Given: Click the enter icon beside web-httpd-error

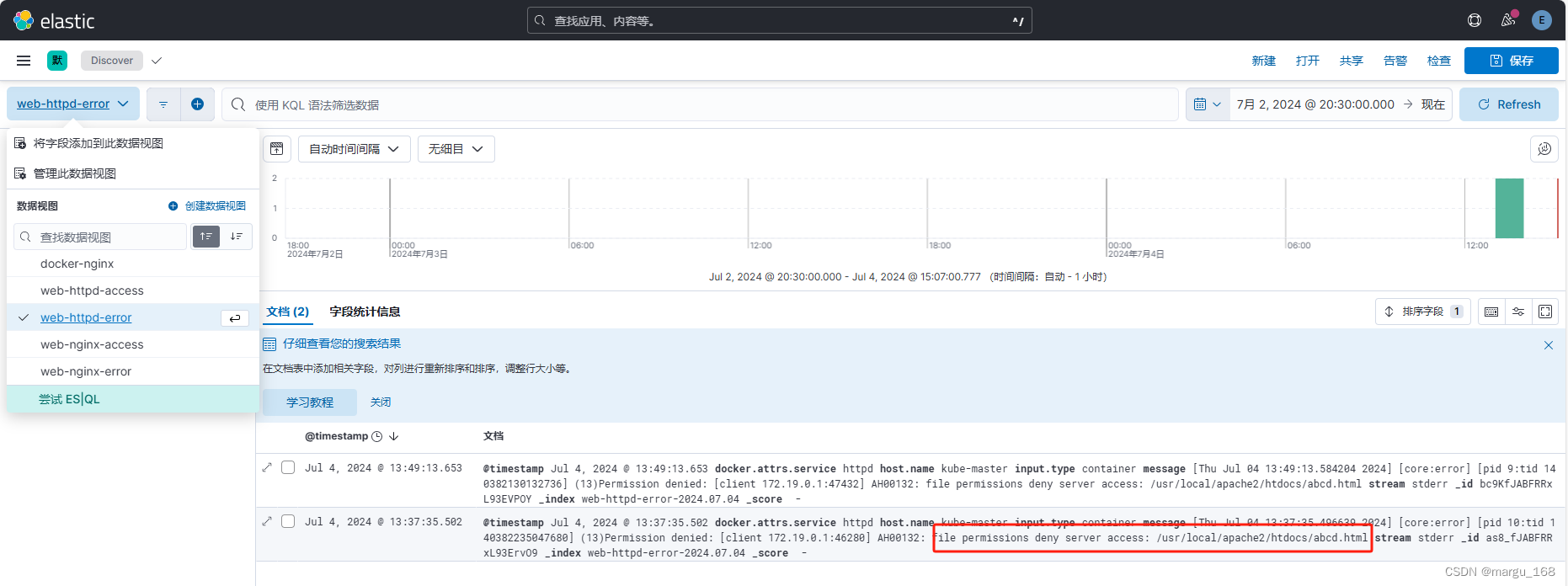Looking at the screenshot, I should [235, 317].
